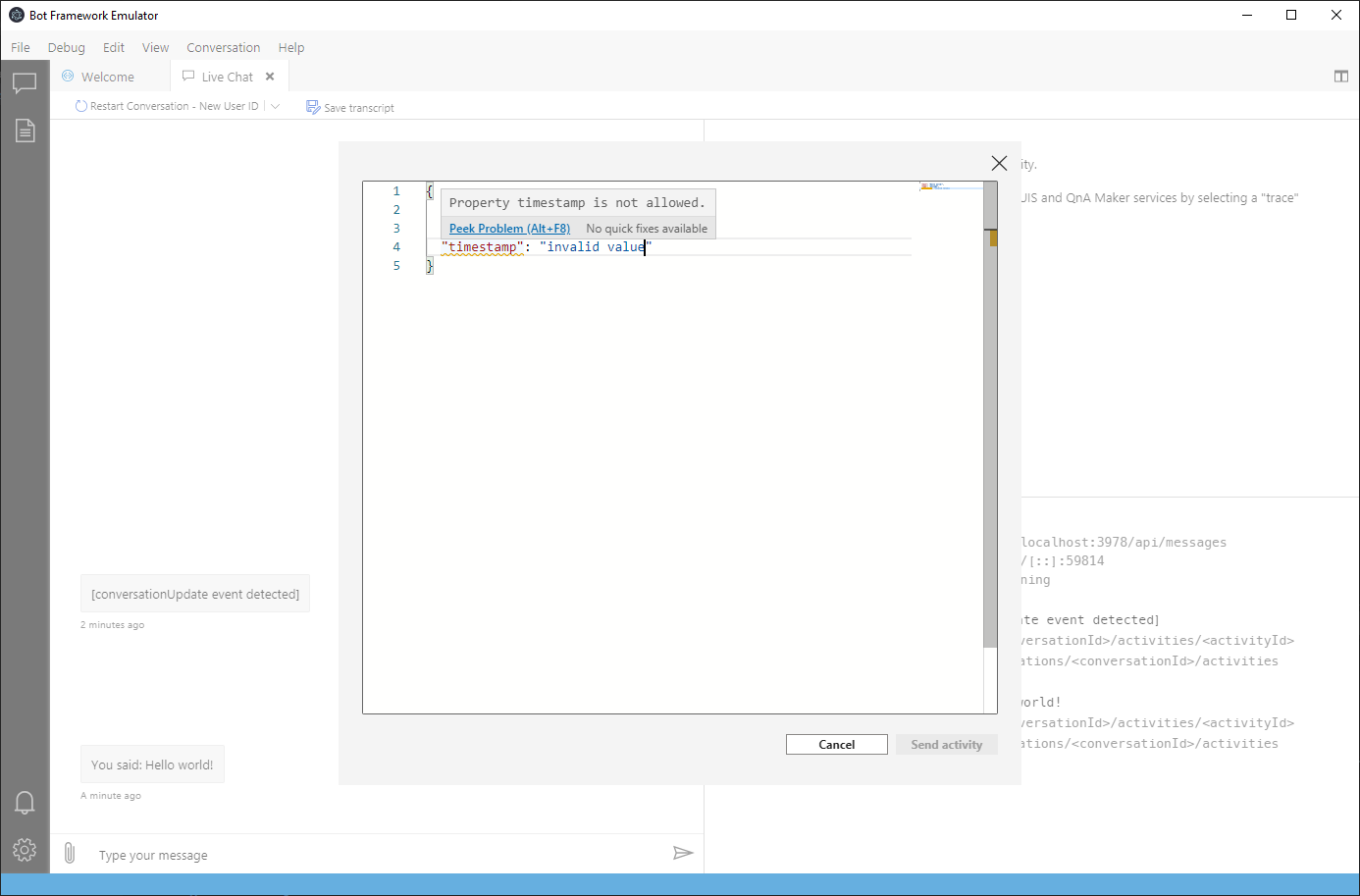1360x896 pixels.
Task: Click the Welcome tab globe icon
Action: [68, 76]
